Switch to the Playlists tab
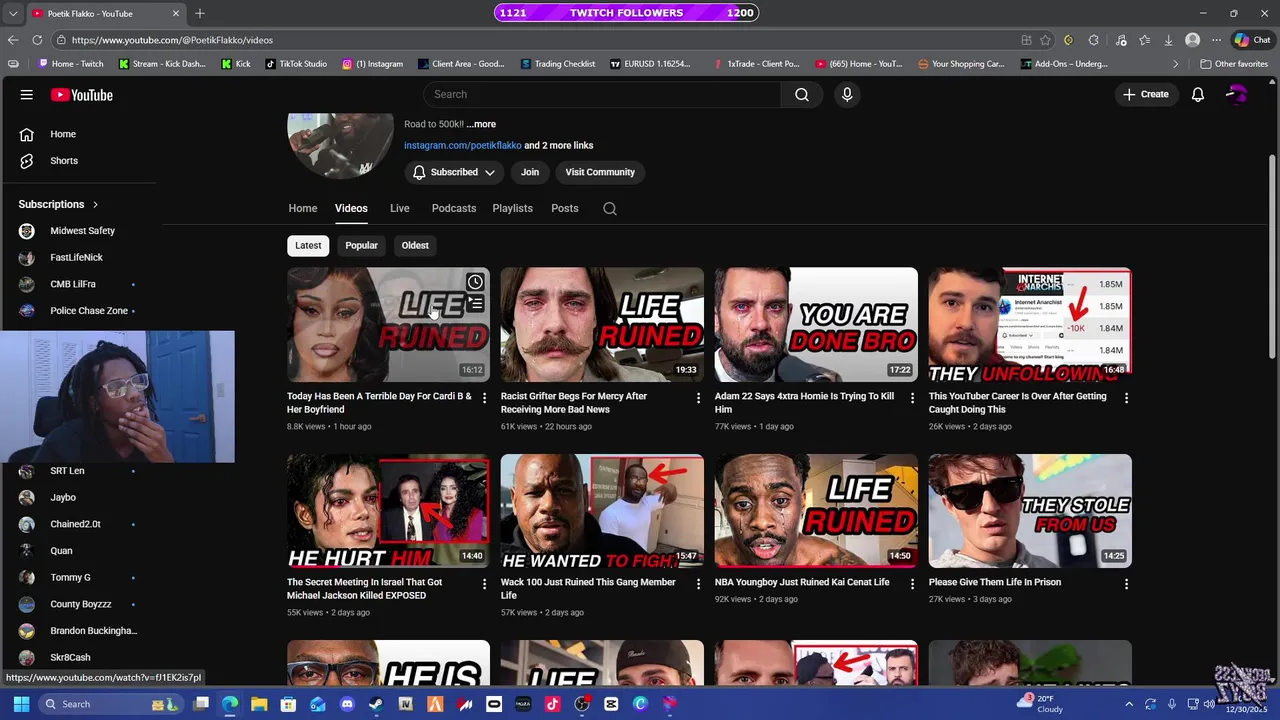Screen dimensions: 1280x720 click(x=512, y=208)
